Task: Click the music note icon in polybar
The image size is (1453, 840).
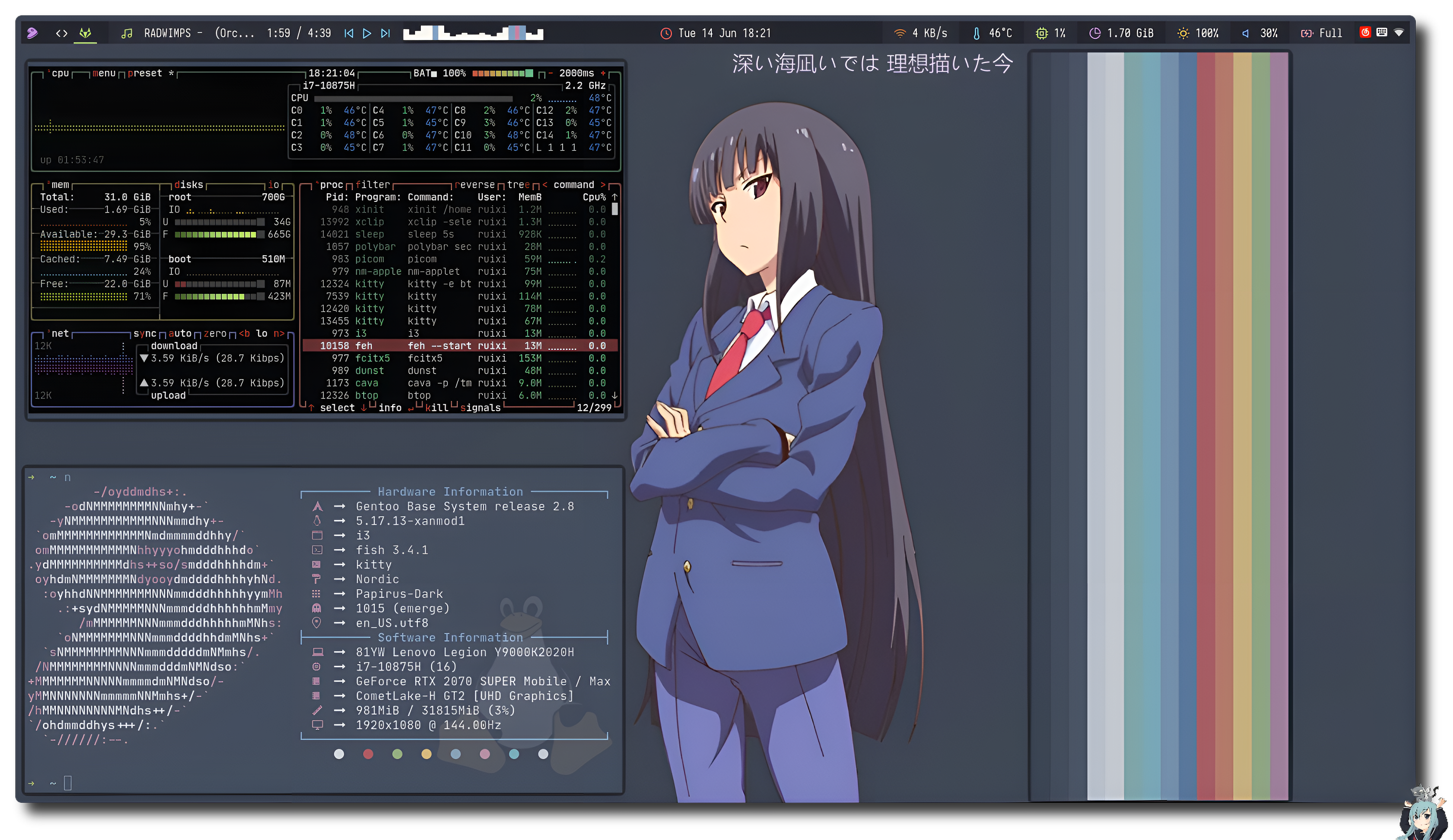Action: [127, 33]
